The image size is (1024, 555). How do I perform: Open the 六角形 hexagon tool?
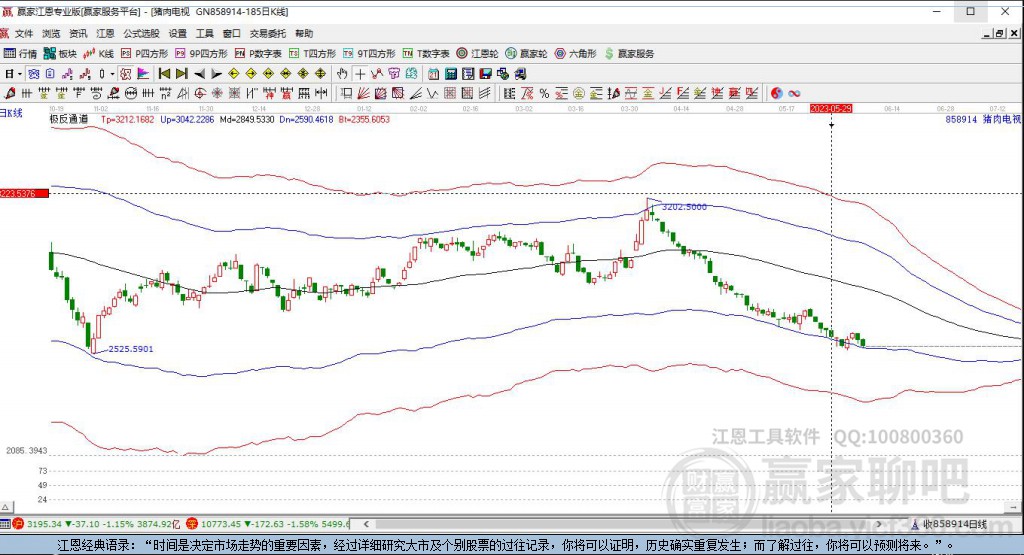tap(575, 54)
